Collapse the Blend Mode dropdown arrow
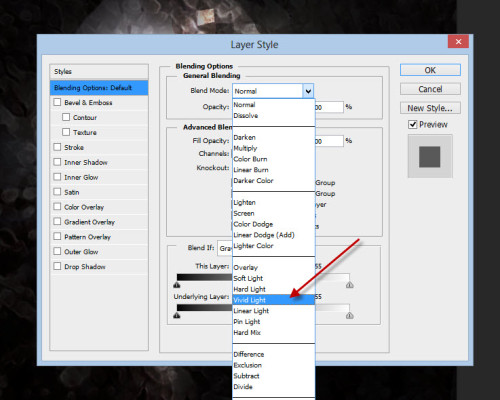500x400 pixels. [308, 91]
